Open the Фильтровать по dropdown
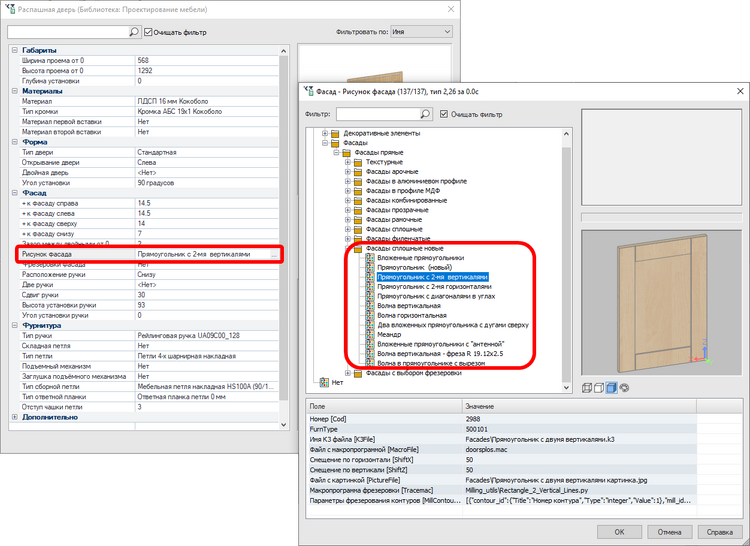Image resolution: width=750 pixels, height=546 pixels. pos(421,32)
